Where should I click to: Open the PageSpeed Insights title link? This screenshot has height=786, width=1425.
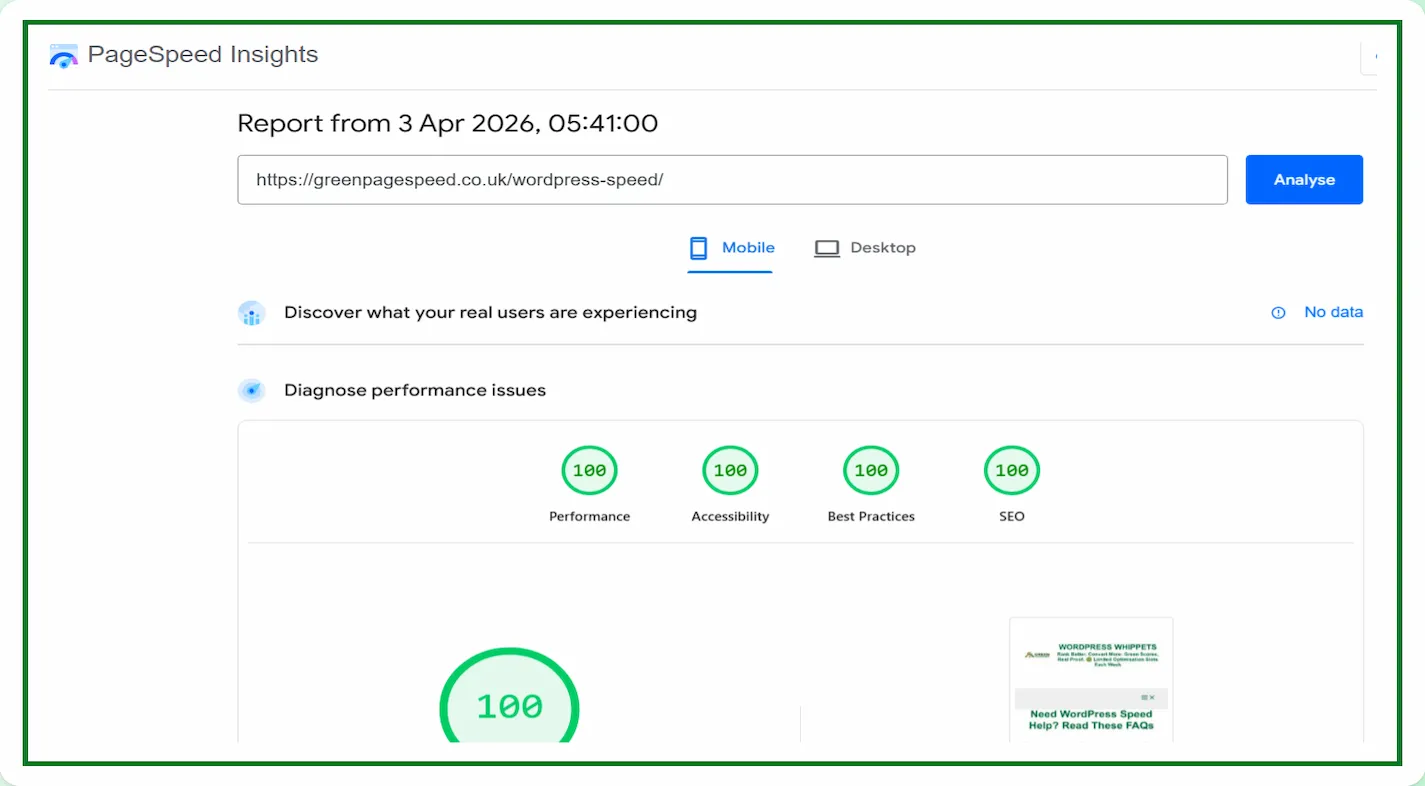203,55
